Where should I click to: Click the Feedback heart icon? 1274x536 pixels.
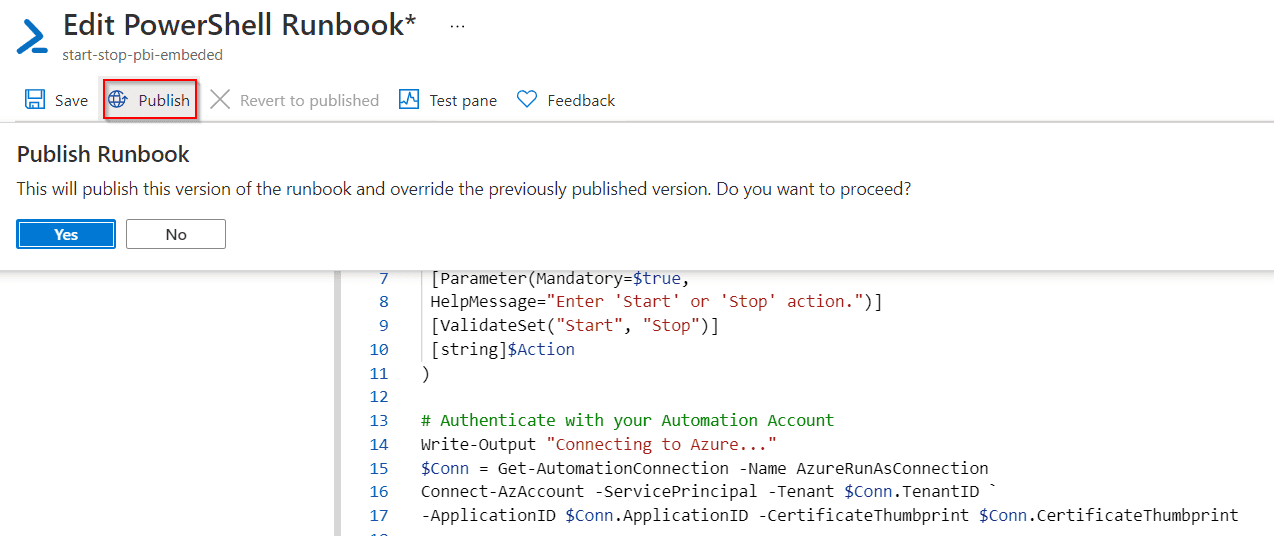click(x=527, y=100)
